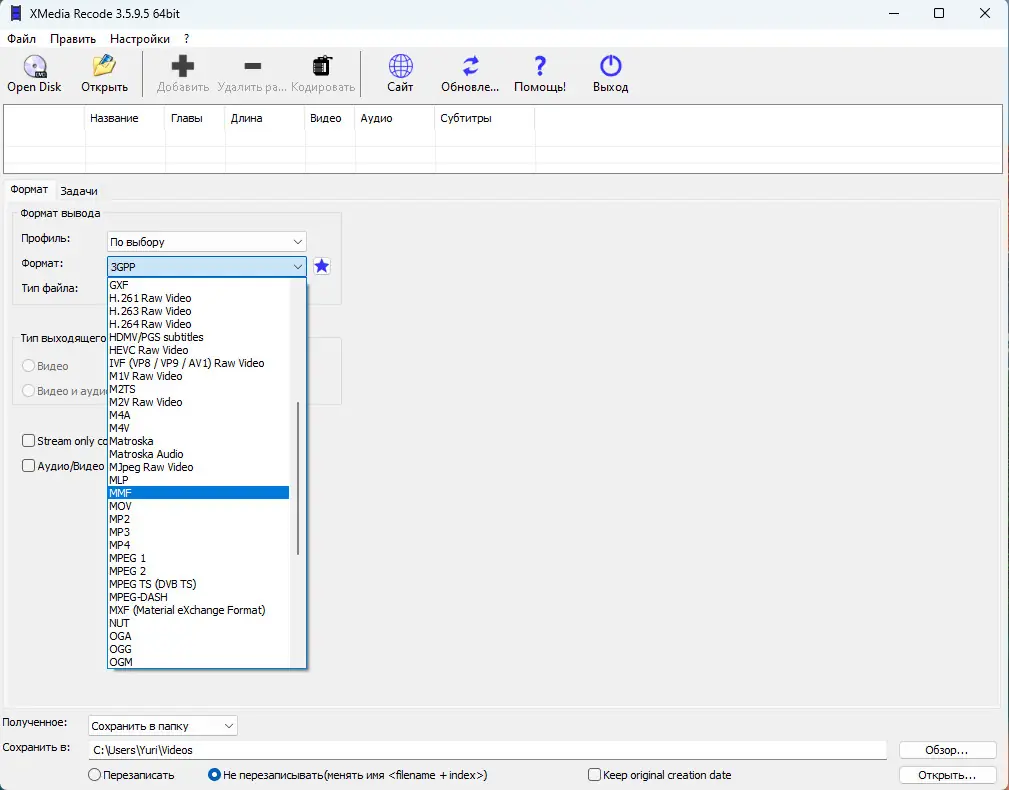Switch to the Задачи tab
Image resolution: width=1009 pixels, height=790 pixels.
(x=79, y=191)
